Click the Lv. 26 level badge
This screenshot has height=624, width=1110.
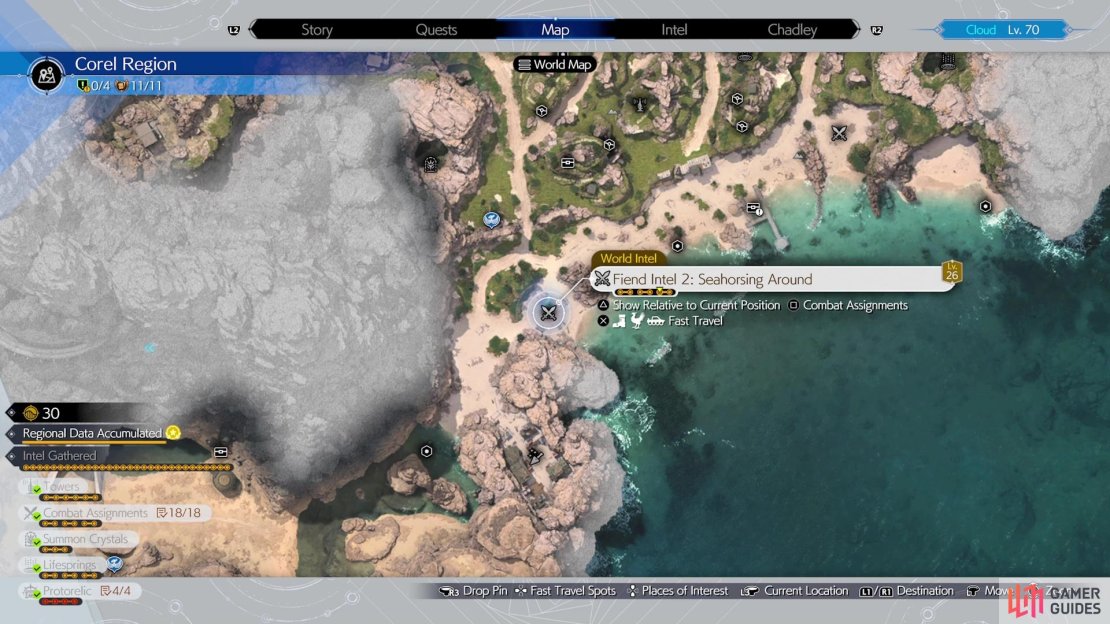951,272
